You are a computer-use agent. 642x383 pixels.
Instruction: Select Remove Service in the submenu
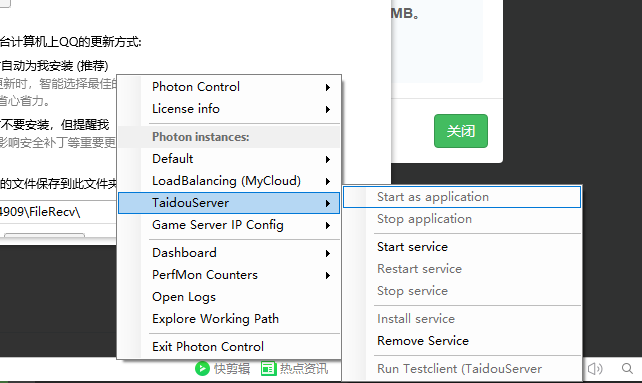coord(462,341)
